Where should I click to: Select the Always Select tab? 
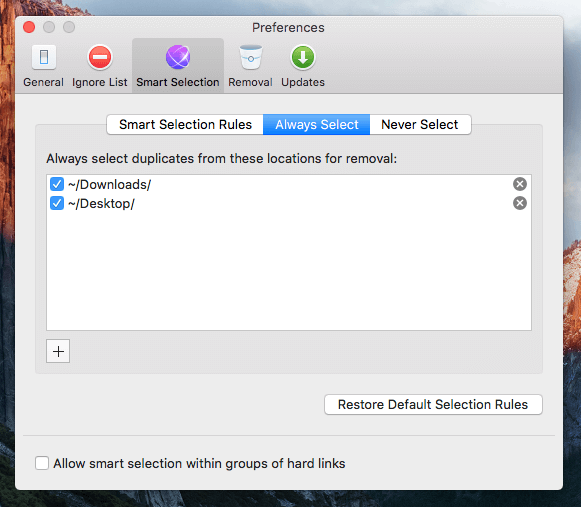tap(316, 125)
